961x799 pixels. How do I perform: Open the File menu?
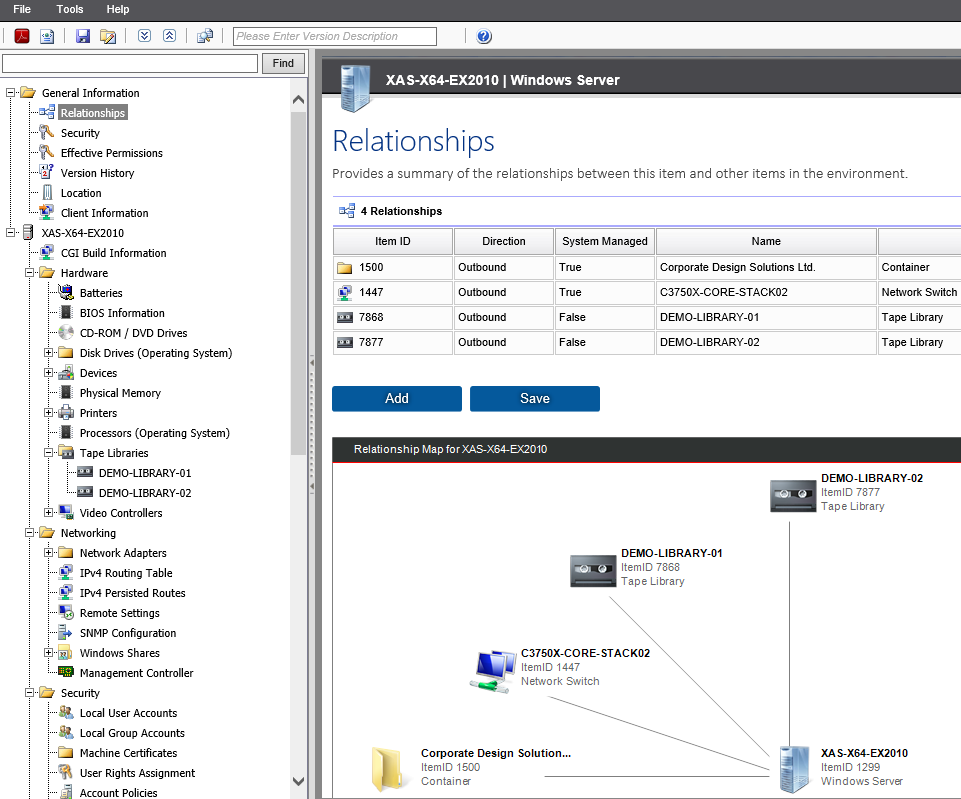(x=21, y=9)
